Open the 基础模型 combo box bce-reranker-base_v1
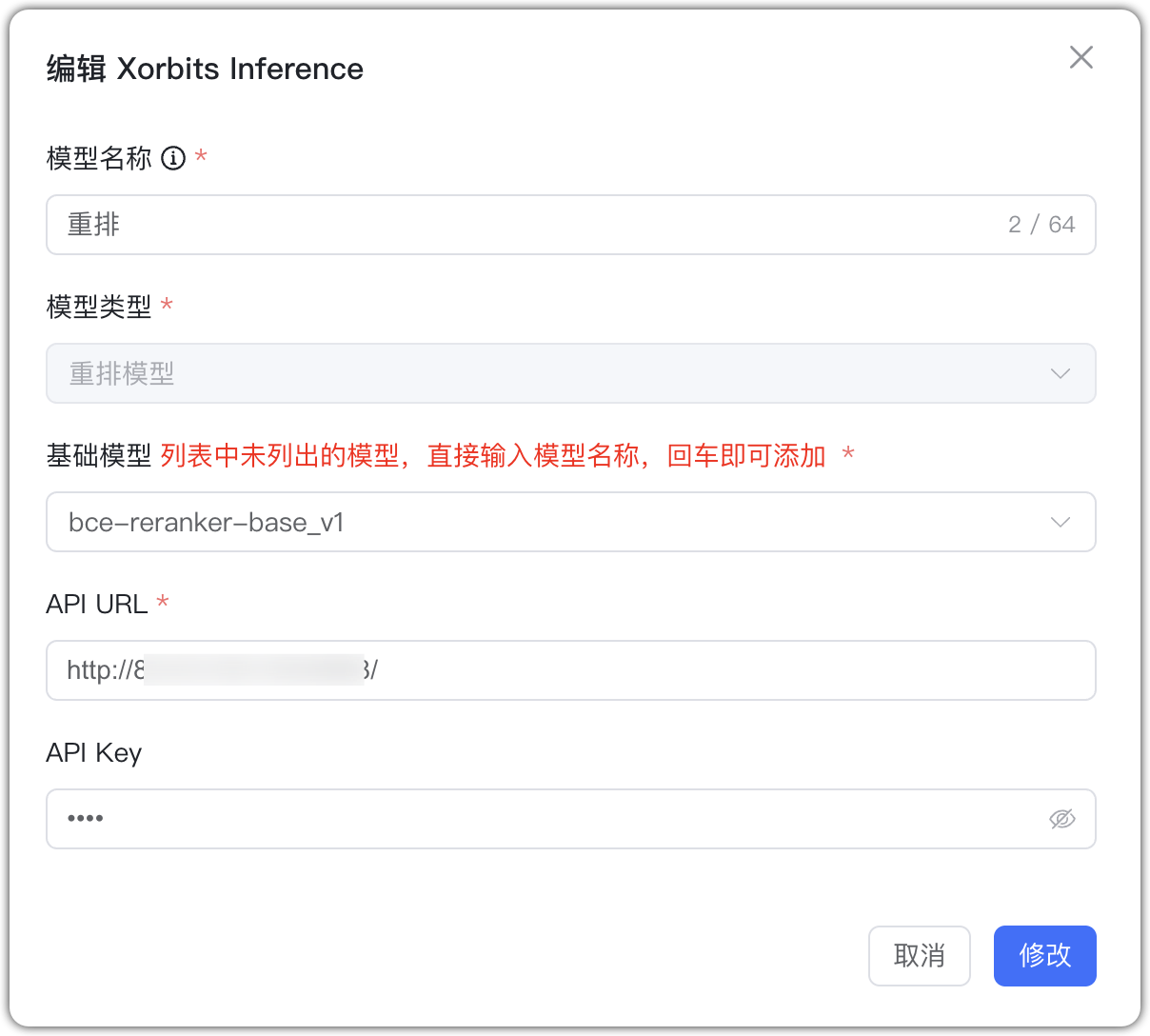 tap(571, 522)
